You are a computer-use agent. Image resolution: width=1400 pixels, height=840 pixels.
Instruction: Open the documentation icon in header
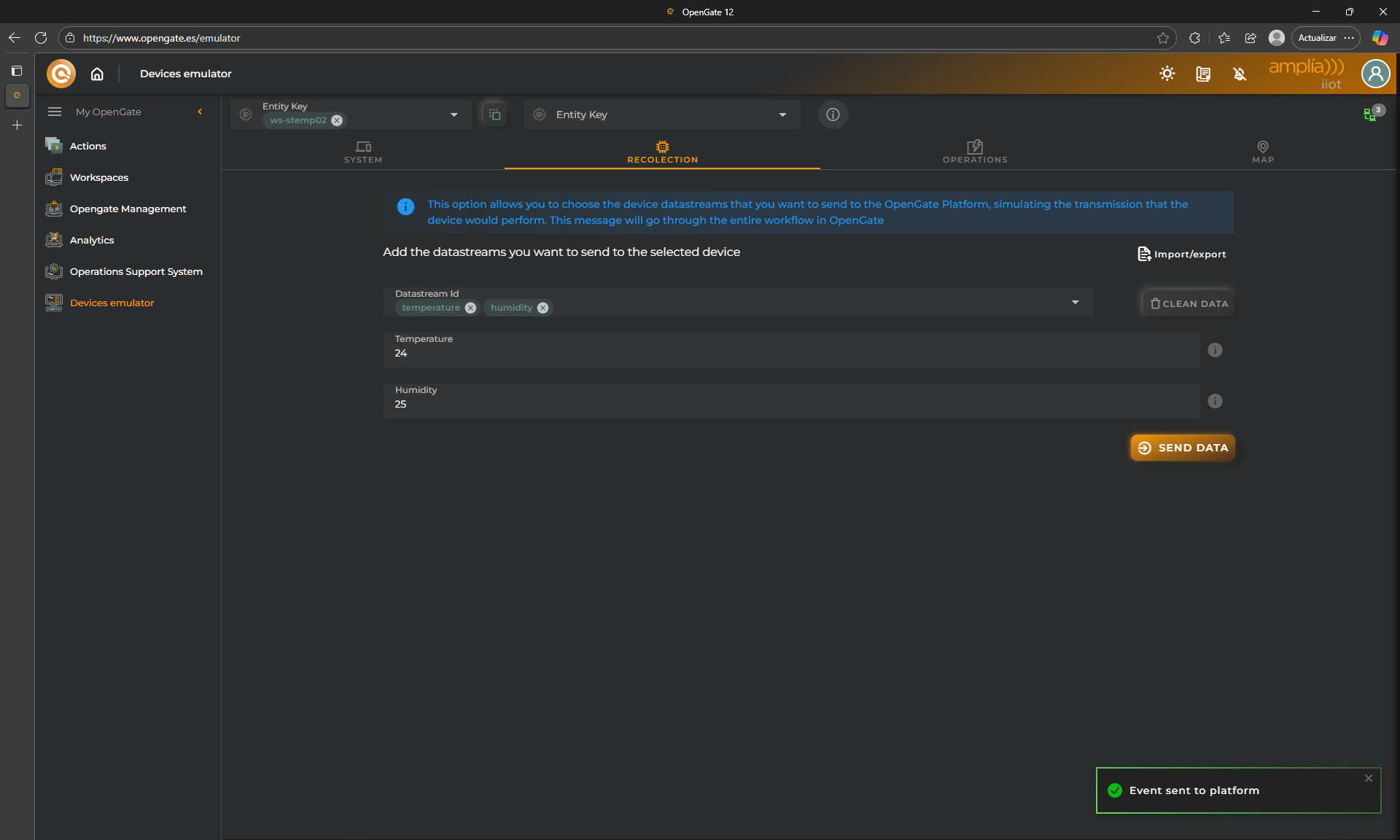click(1203, 74)
